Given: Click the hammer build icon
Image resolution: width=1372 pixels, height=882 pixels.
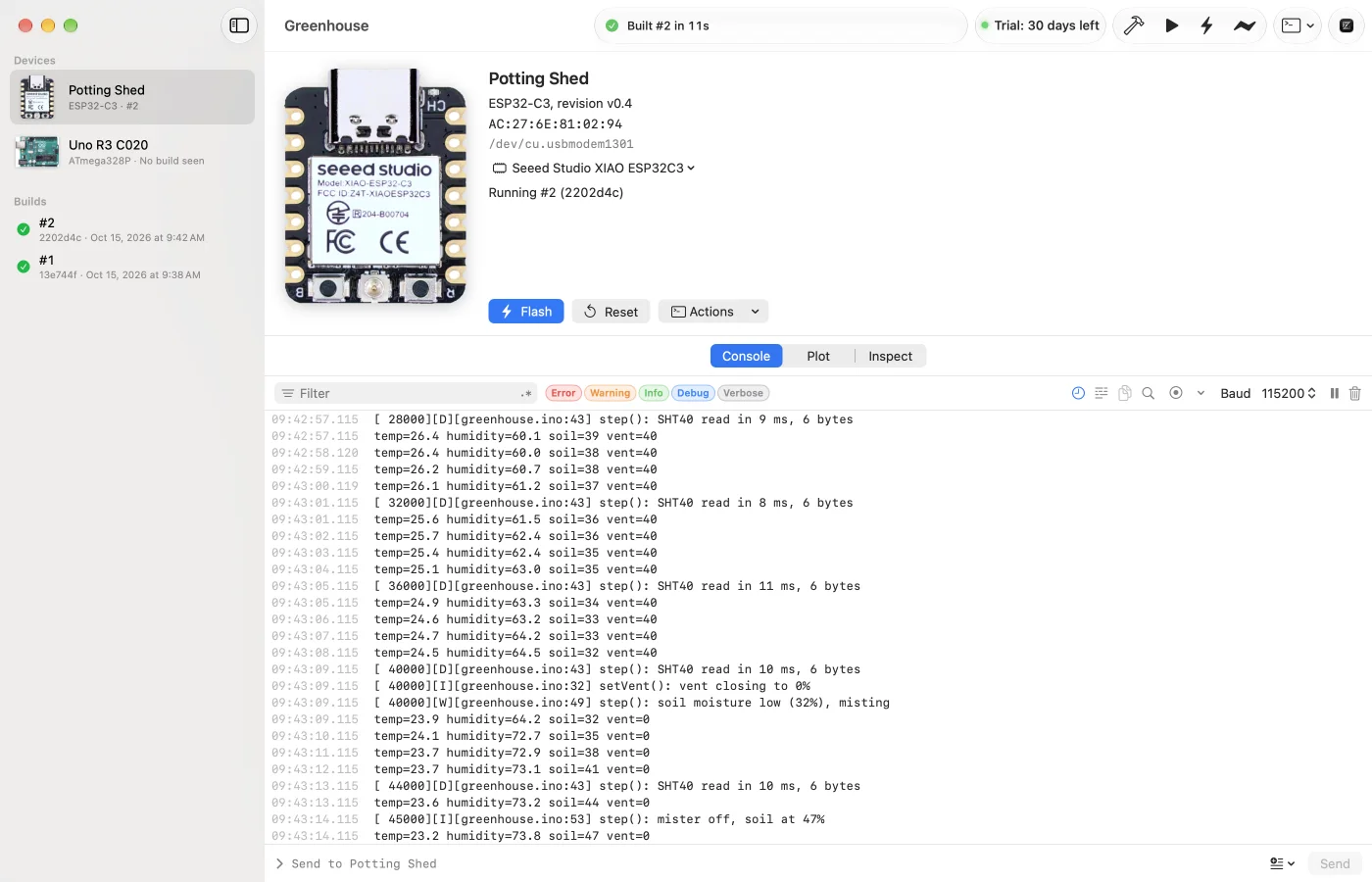Looking at the screenshot, I should tap(1134, 25).
